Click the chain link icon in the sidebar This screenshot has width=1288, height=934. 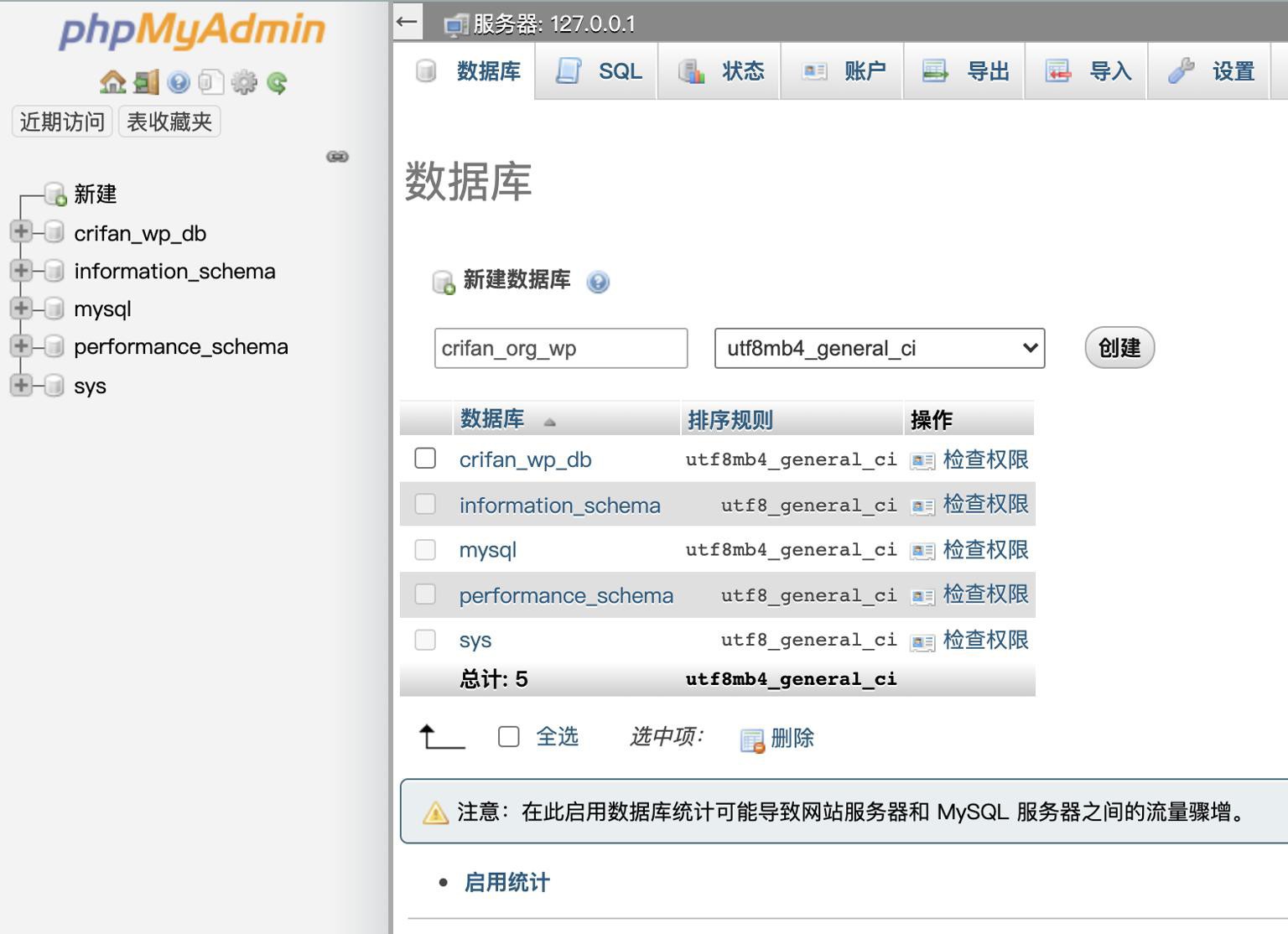[x=338, y=157]
